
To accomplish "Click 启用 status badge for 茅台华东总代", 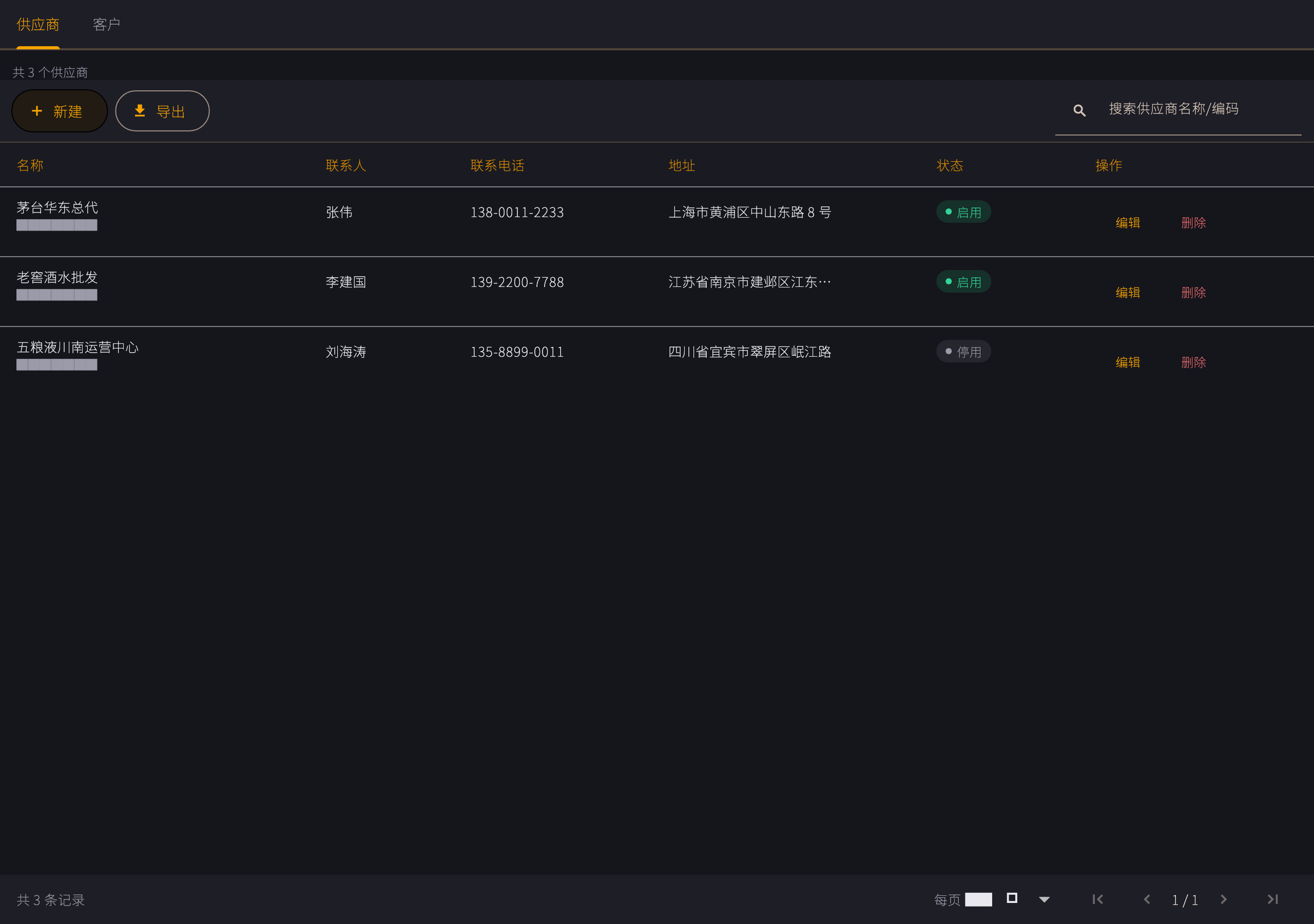I will coord(963,212).
